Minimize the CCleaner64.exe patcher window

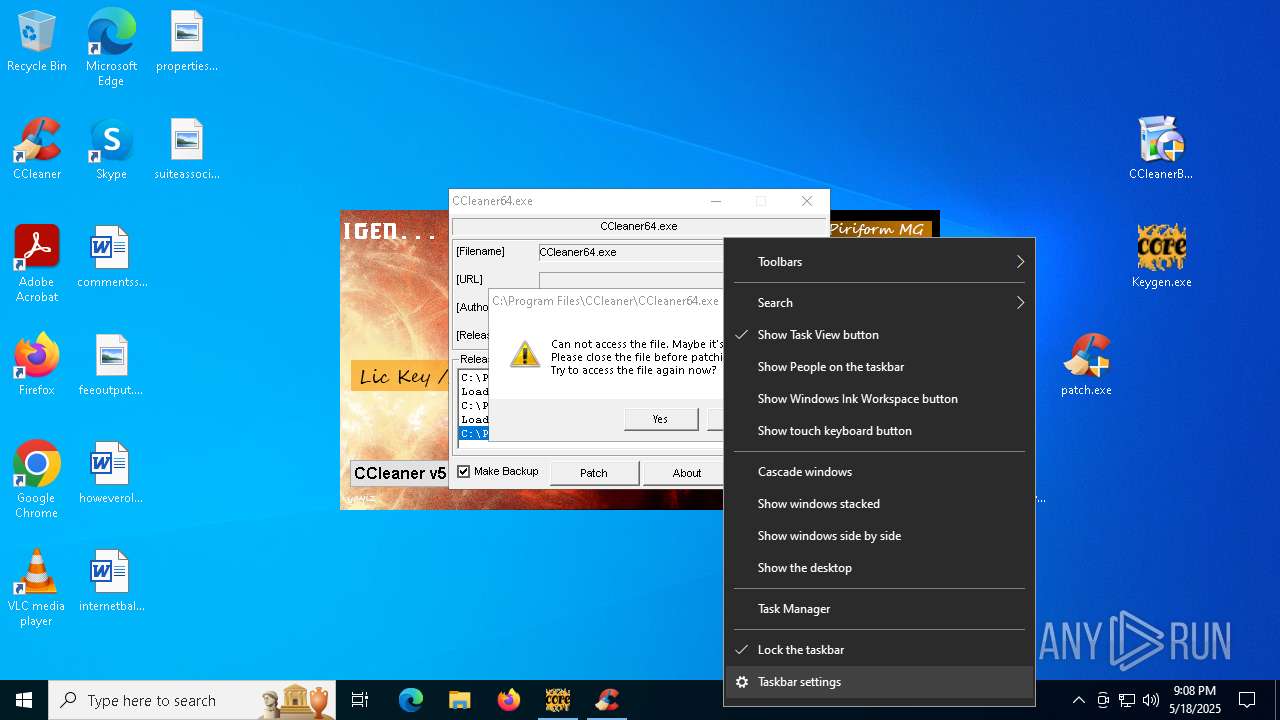click(716, 201)
